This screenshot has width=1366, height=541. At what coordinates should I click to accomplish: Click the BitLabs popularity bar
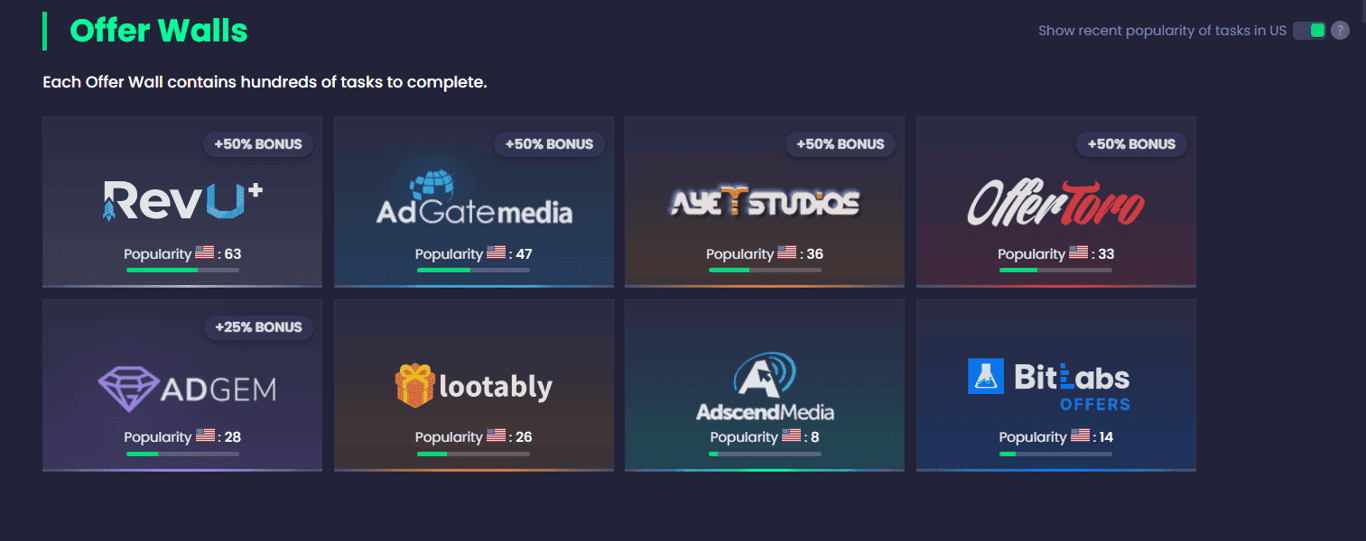click(x=1056, y=453)
